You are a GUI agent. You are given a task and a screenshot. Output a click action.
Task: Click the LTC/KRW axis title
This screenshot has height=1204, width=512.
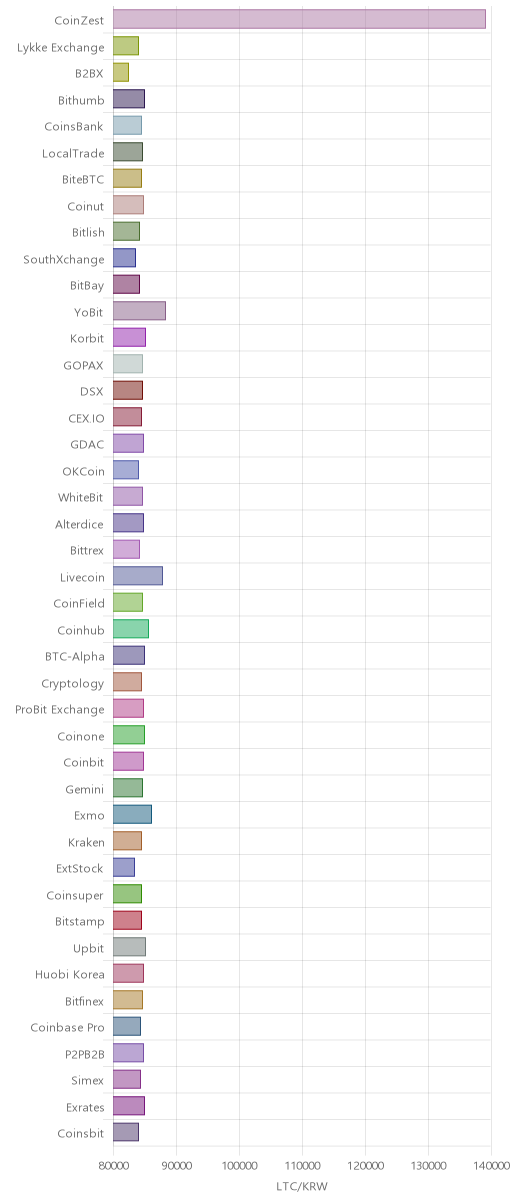[x=302, y=1187]
